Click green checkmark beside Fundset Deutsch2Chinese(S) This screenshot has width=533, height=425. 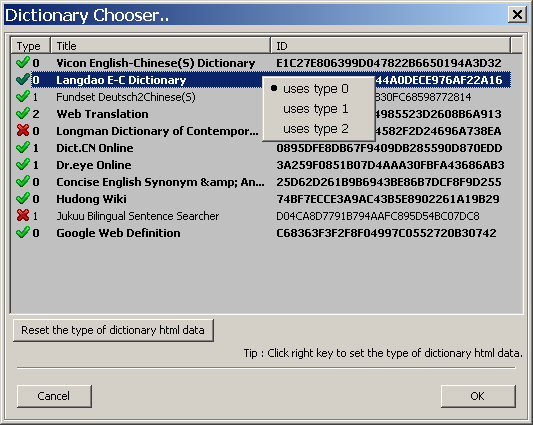(23, 97)
